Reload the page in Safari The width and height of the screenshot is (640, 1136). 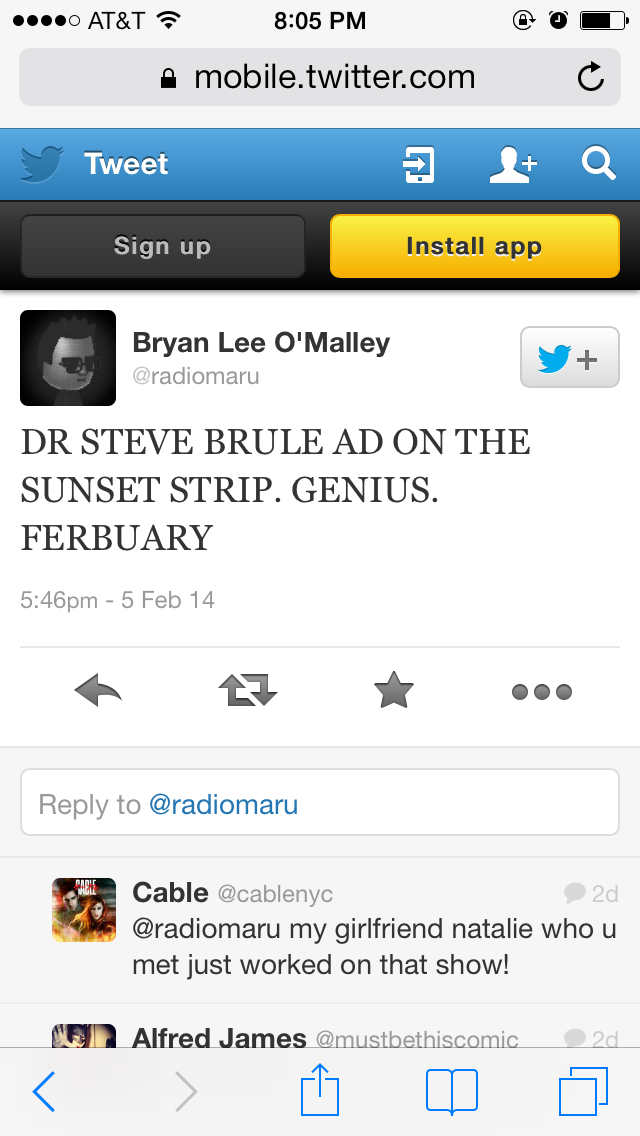tap(591, 78)
